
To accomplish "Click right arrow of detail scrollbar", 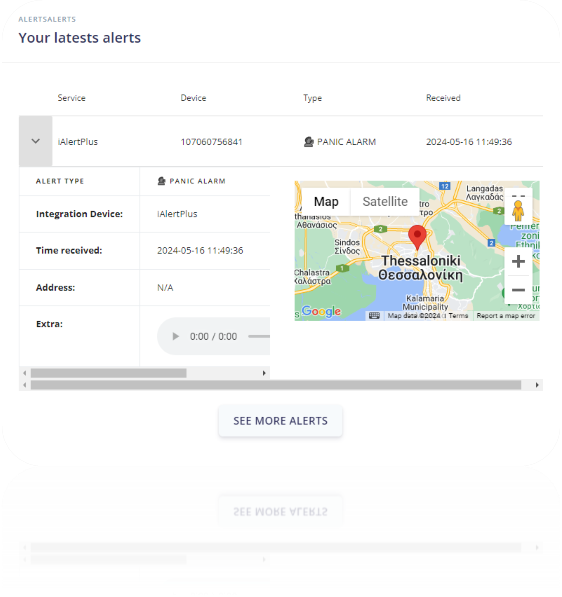I will point(264,373).
